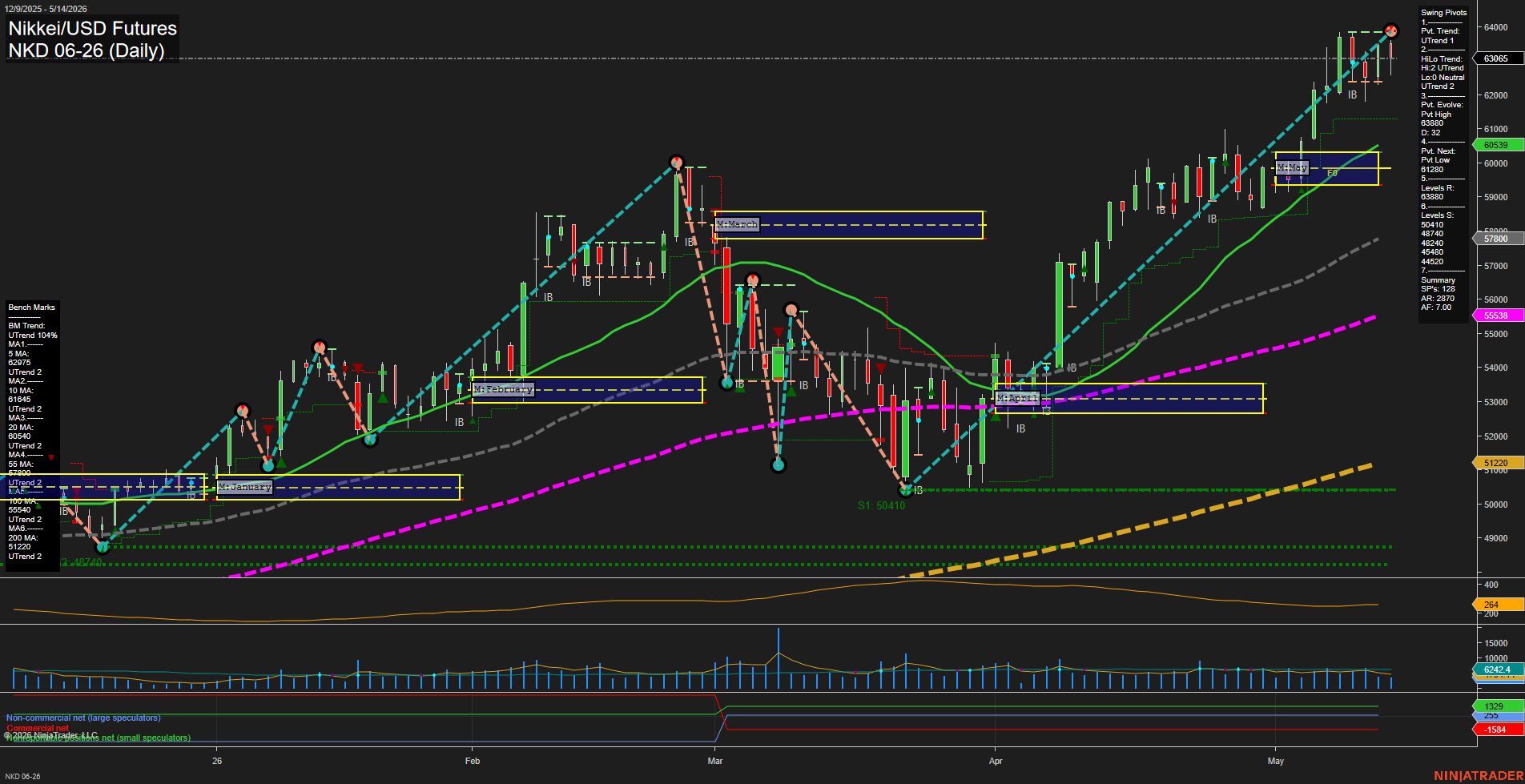Click the AR: 2870 summary line
Image resolution: width=1525 pixels, height=784 pixels.
tap(1438, 299)
